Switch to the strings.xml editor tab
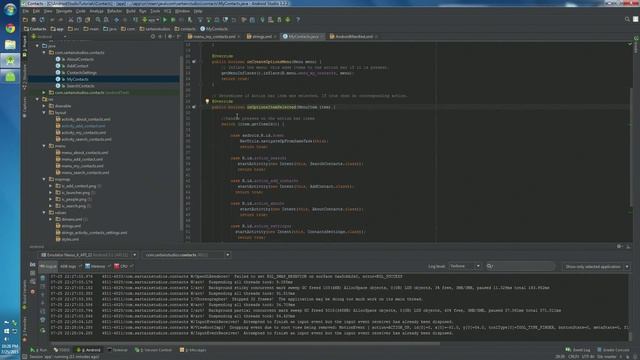The width and height of the screenshot is (640, 360). tap(261, 36)
